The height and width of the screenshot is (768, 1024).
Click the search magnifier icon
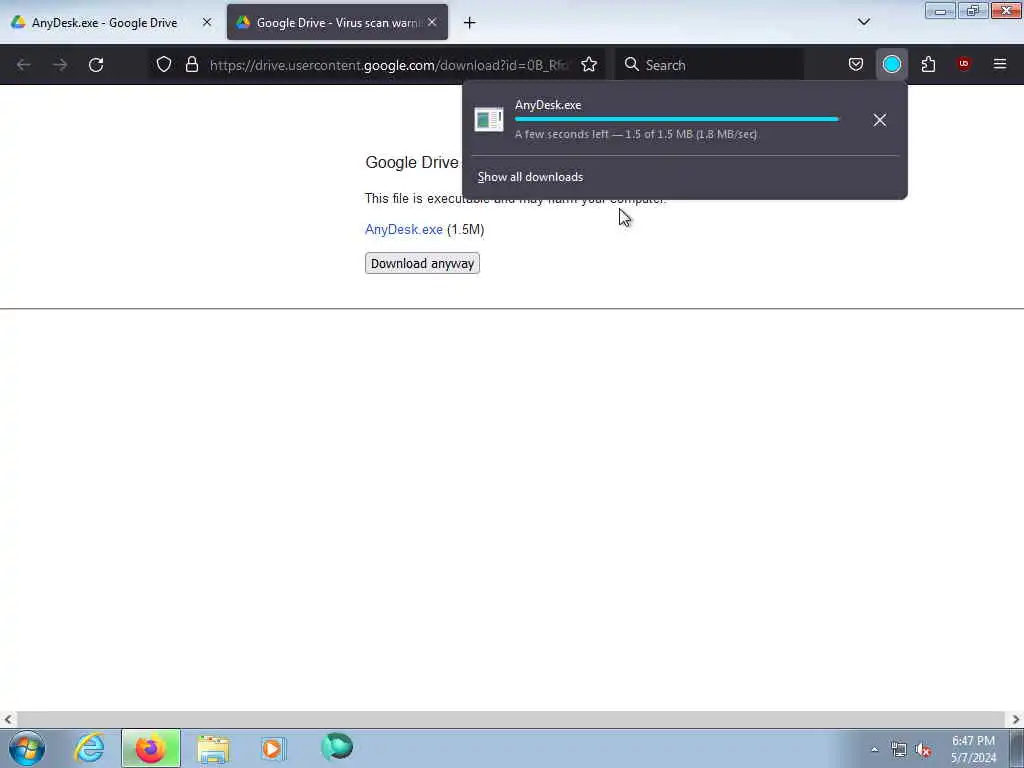[632, 65]
